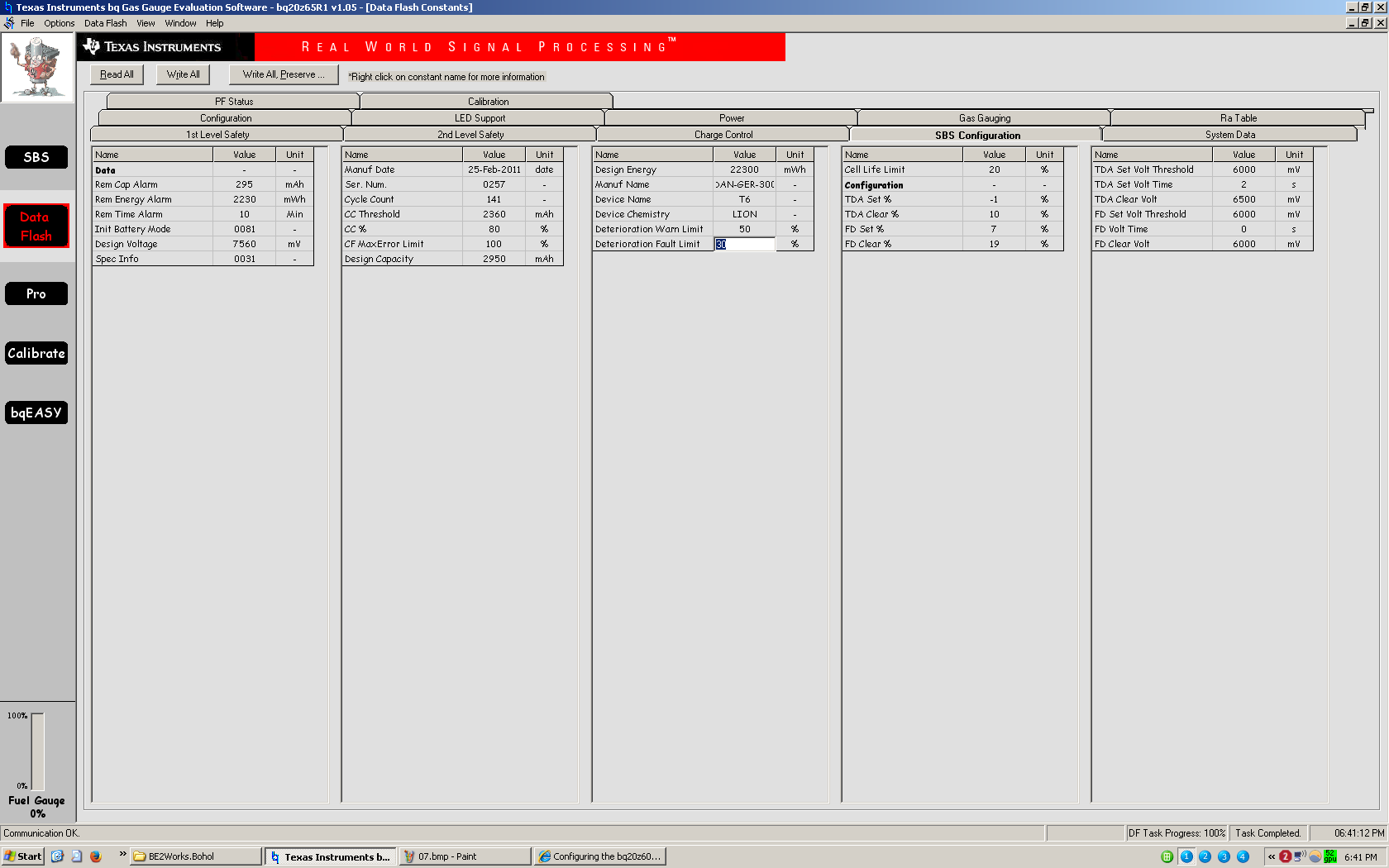Select Design Energy value 22300
This screenshot has height=868, width=1389.
pos(744,169)
